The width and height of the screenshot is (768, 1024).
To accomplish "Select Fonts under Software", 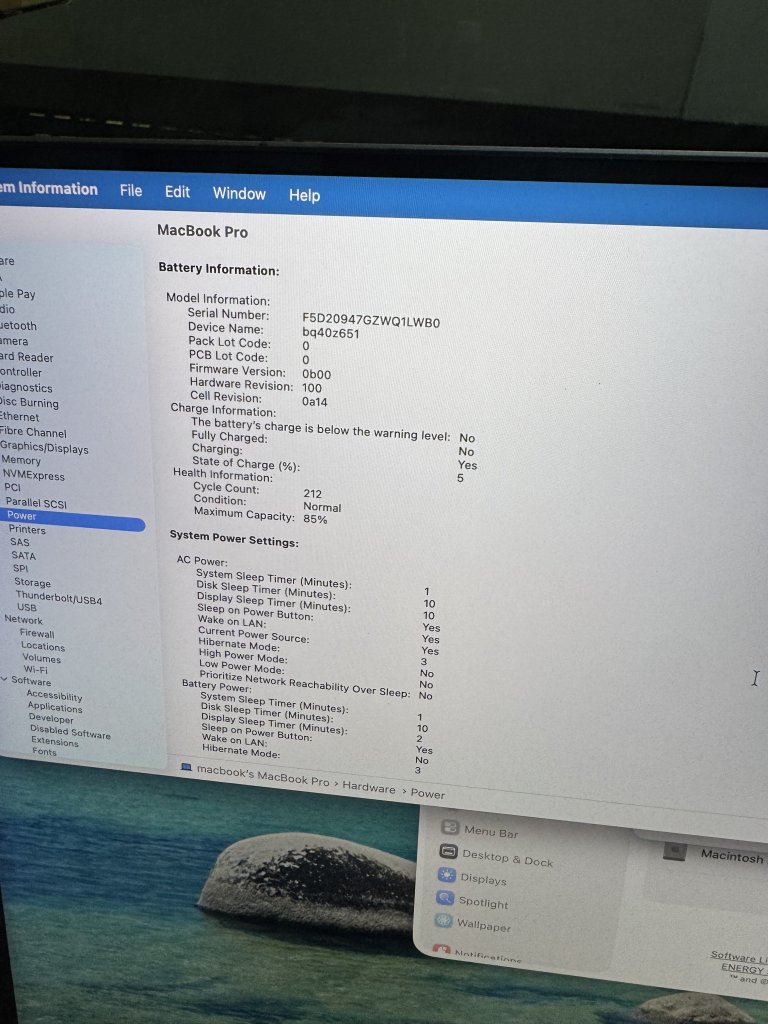I will pyautogui.click(x=44, y=752).
